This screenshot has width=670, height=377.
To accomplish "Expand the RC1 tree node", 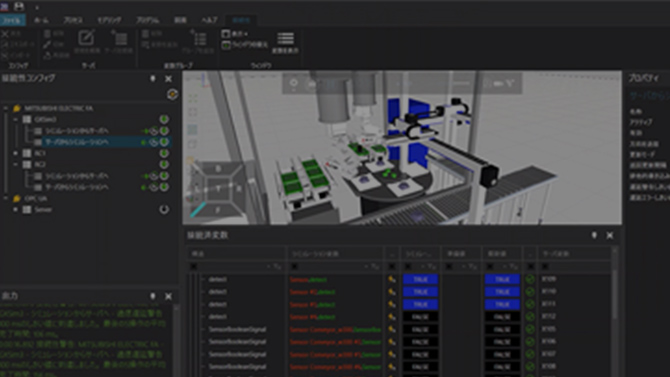I will [16, 153].
